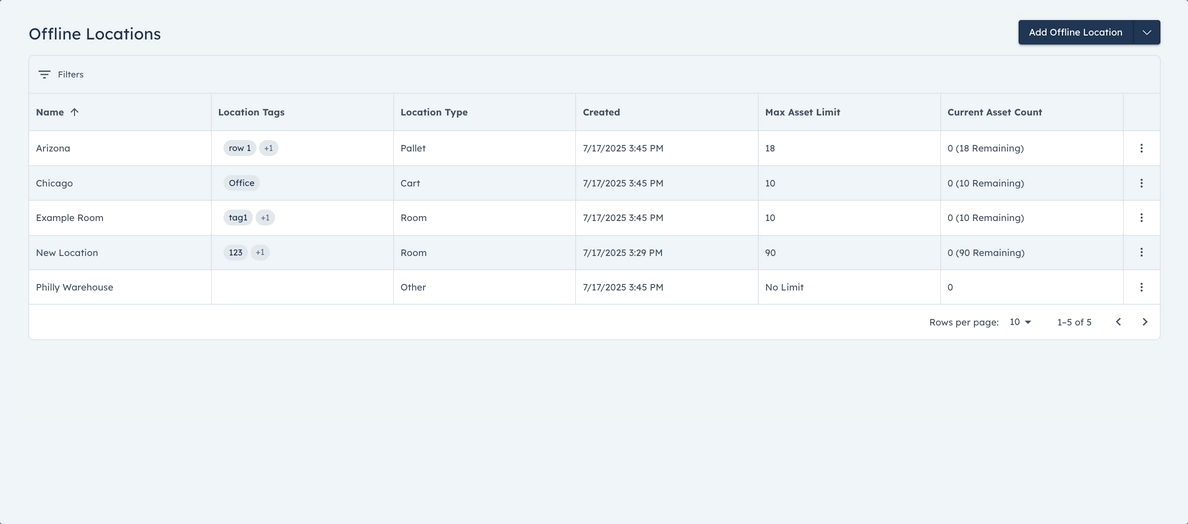The height and width of the screenshot is (524, 1188).
Task: Expand the +1 tags in Example Room row
Action: point(265,218)
